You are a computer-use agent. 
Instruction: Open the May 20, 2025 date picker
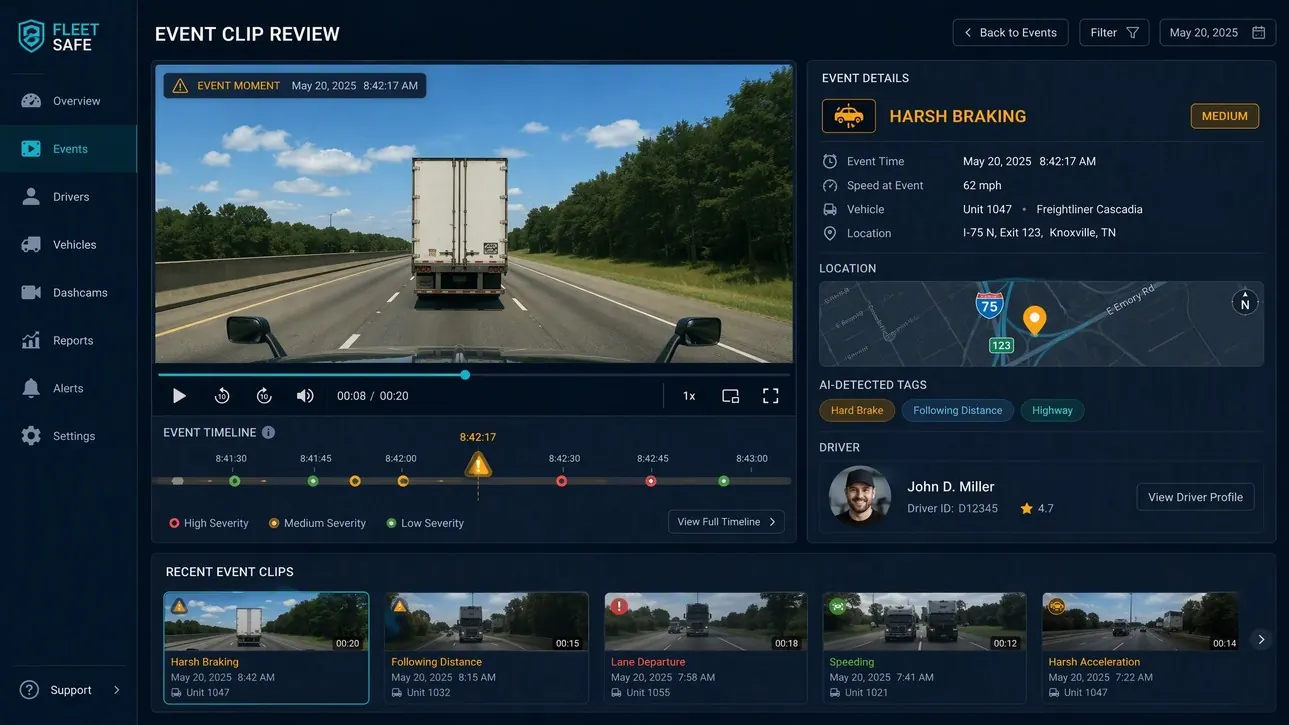pyautogui.click(x=1217, y=33)
